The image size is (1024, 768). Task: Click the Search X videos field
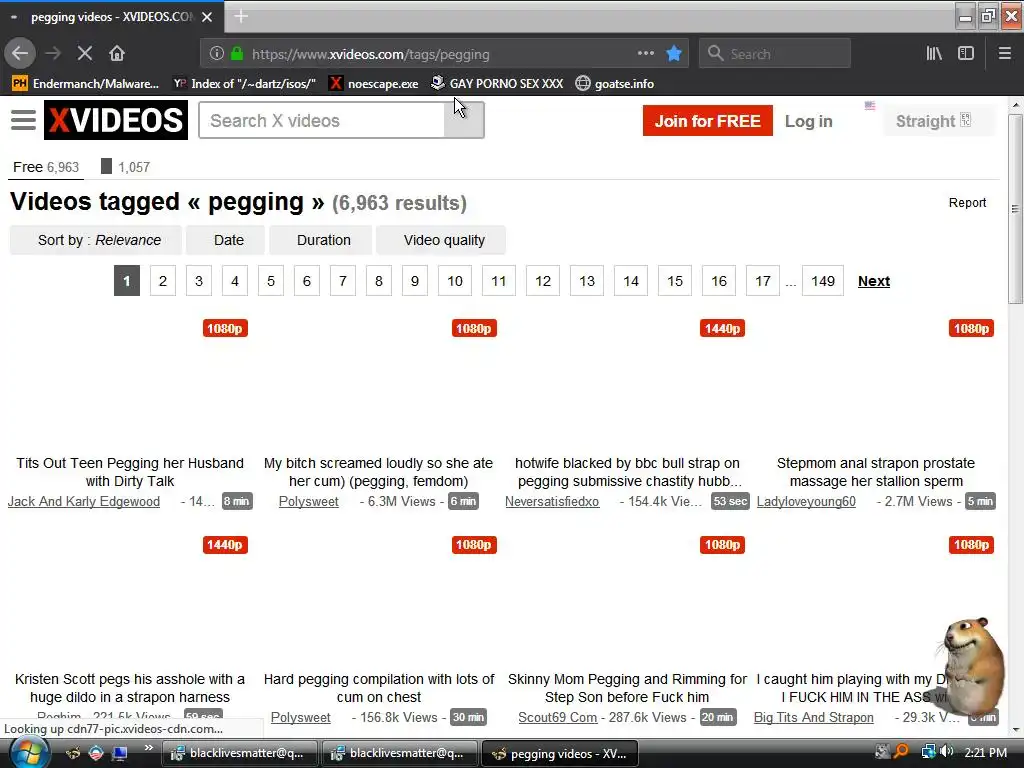coord(321,120)
